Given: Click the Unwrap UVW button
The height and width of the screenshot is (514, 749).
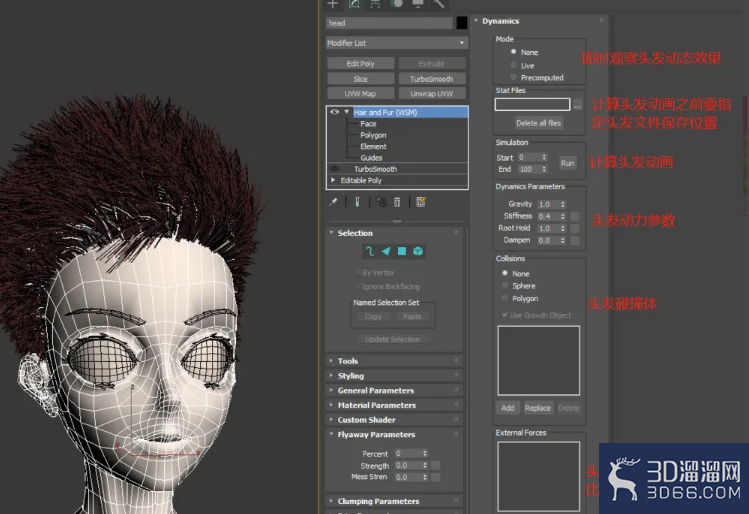Looking at the screenshot, I should [432, 94].
